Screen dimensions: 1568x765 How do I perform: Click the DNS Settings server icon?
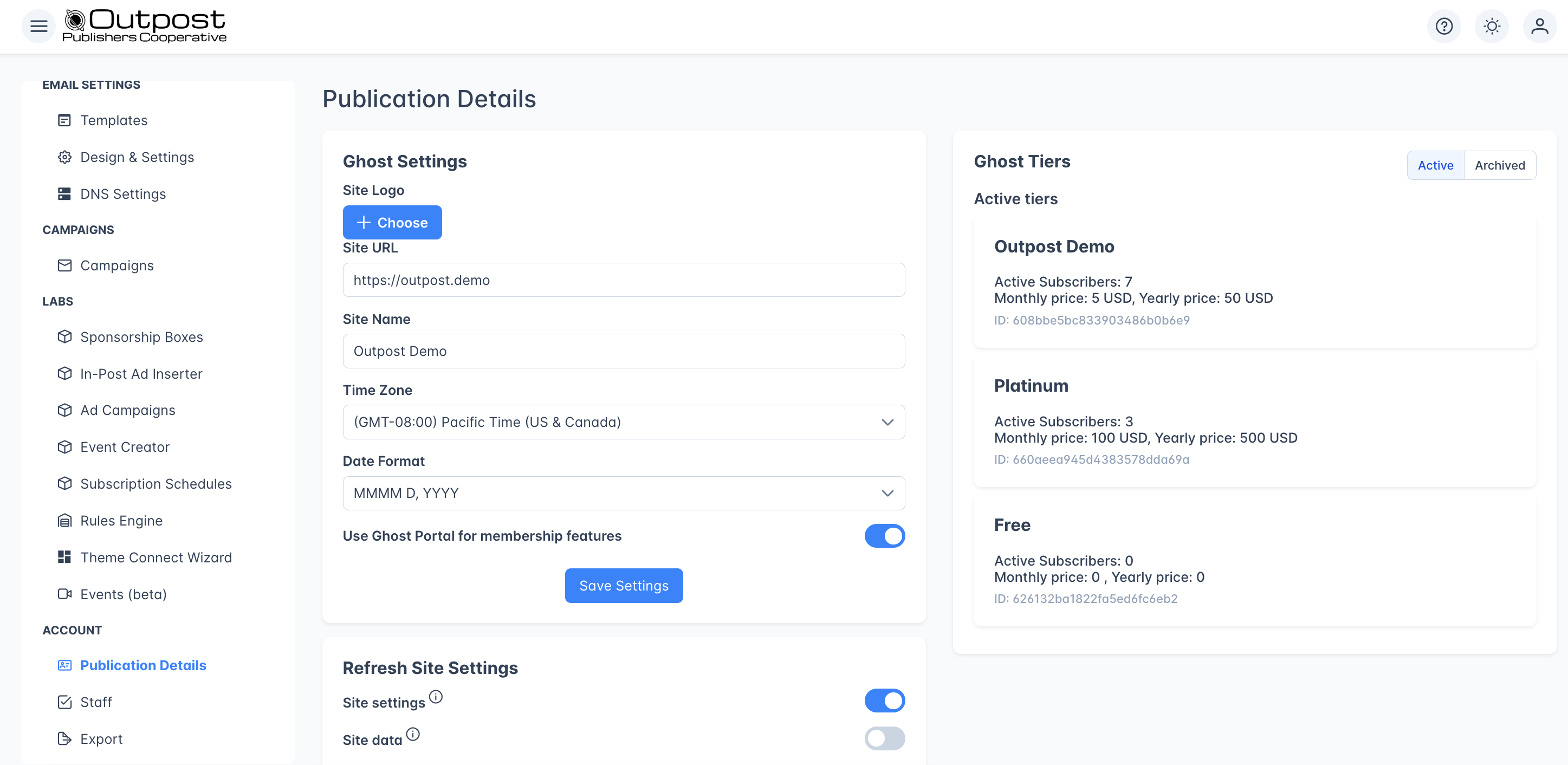coord(64,194)
